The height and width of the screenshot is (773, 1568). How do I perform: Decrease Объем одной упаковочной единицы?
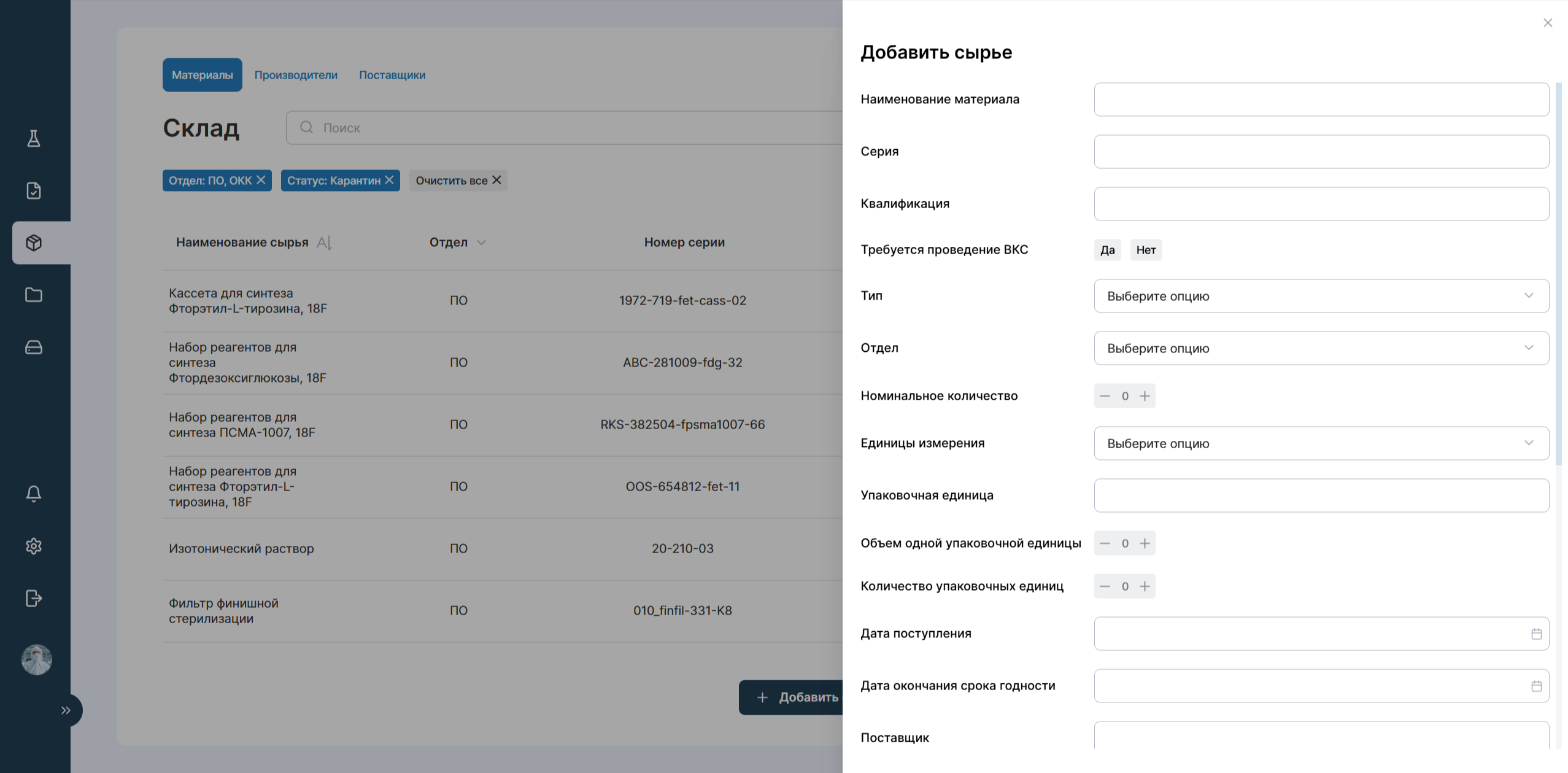click(1105, 543)
